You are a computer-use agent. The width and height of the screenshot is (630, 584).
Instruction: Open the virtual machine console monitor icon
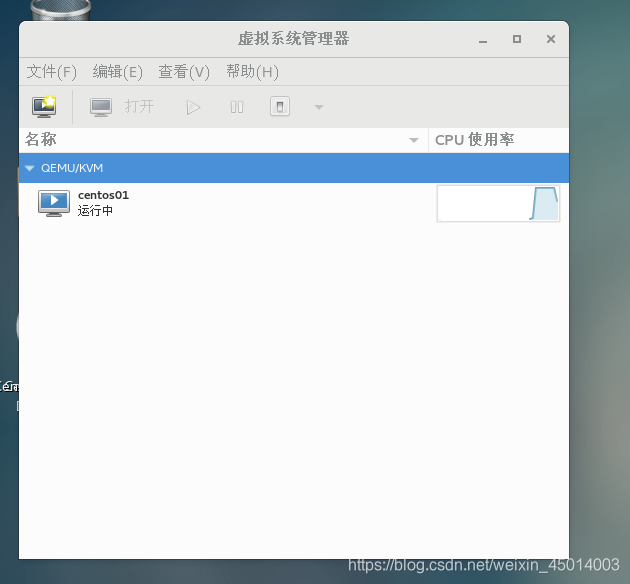(x=101, y=107)
